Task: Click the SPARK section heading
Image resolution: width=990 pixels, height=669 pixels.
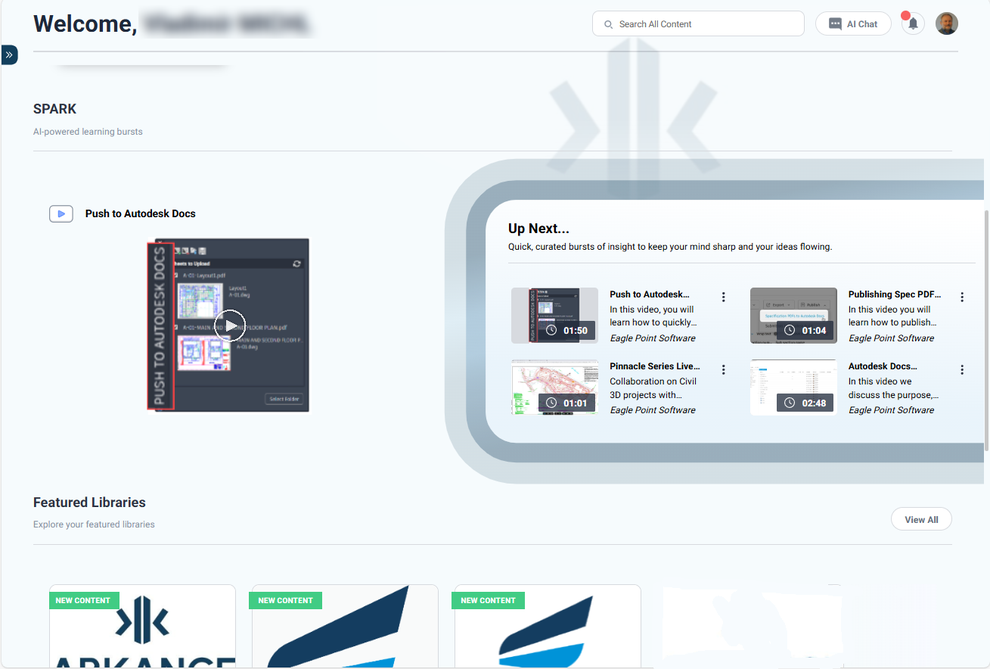Action: pyautogui.click(x=54, y=109)
